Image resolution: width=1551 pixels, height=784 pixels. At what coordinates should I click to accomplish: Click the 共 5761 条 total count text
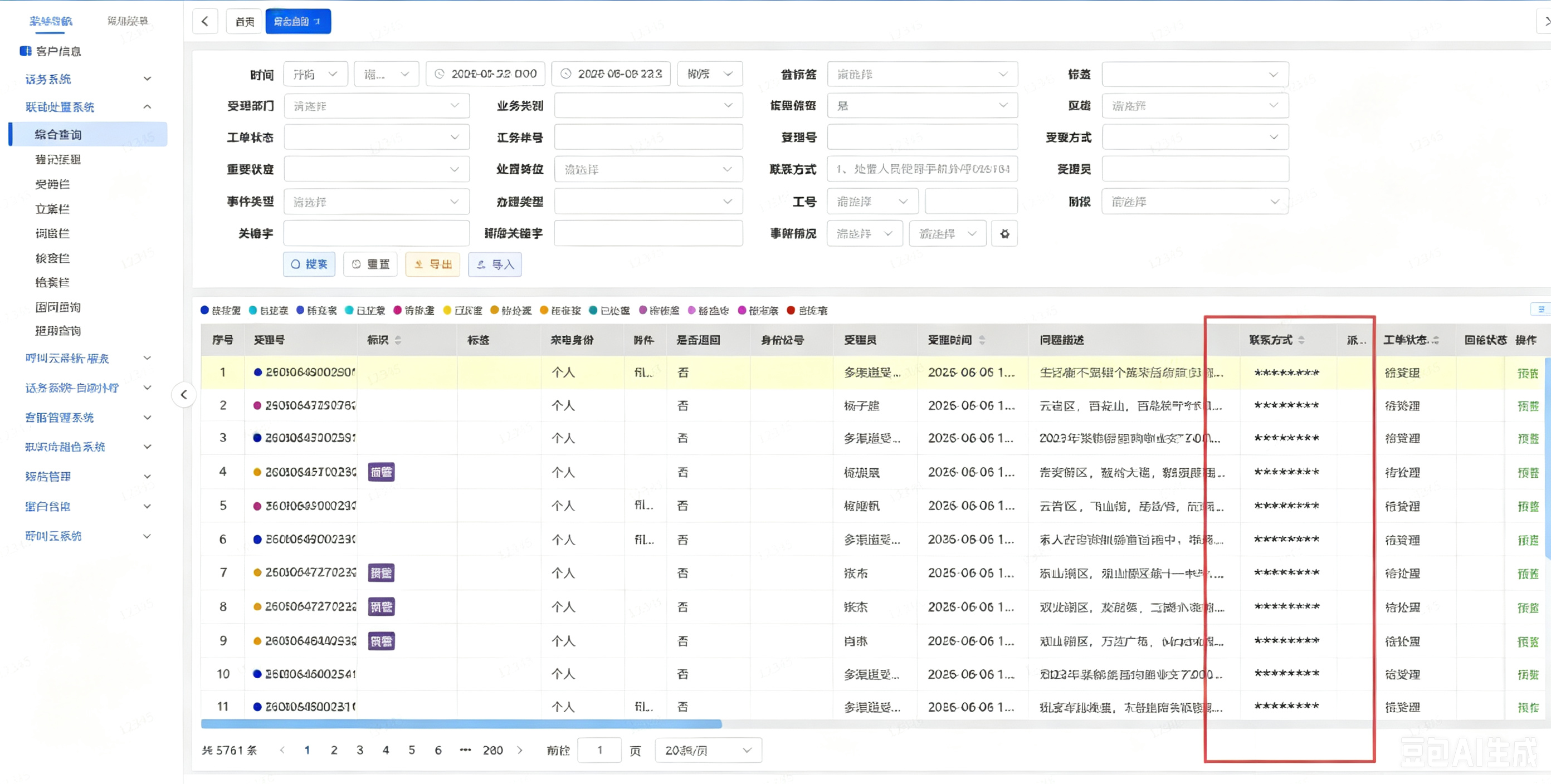(x=230, y=750)
